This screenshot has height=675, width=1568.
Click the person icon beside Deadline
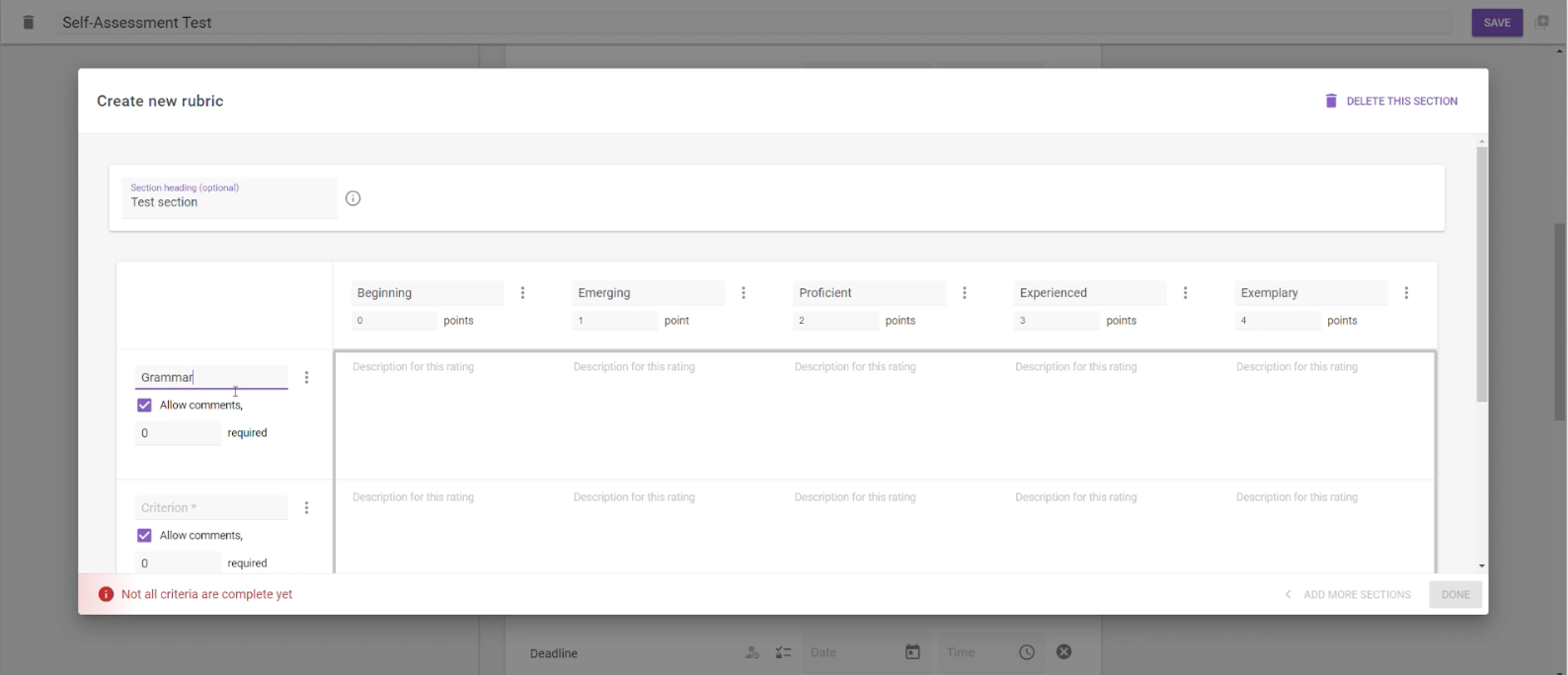click(752, 652)
